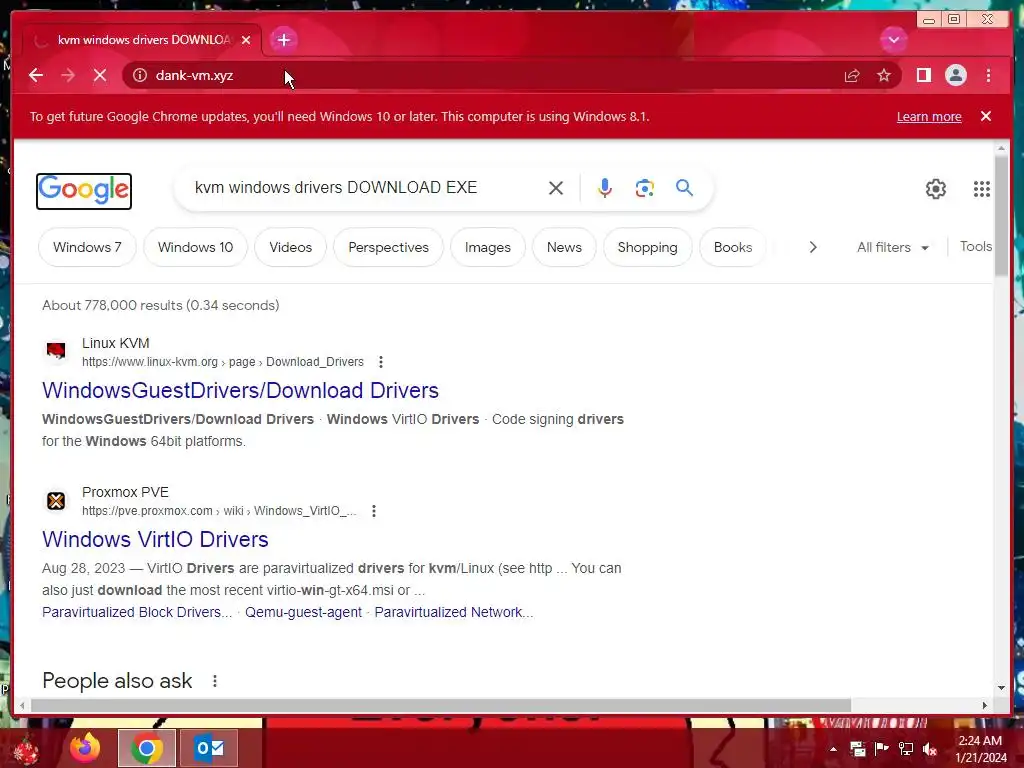Open the tab search dropdown

pos(893,40)
